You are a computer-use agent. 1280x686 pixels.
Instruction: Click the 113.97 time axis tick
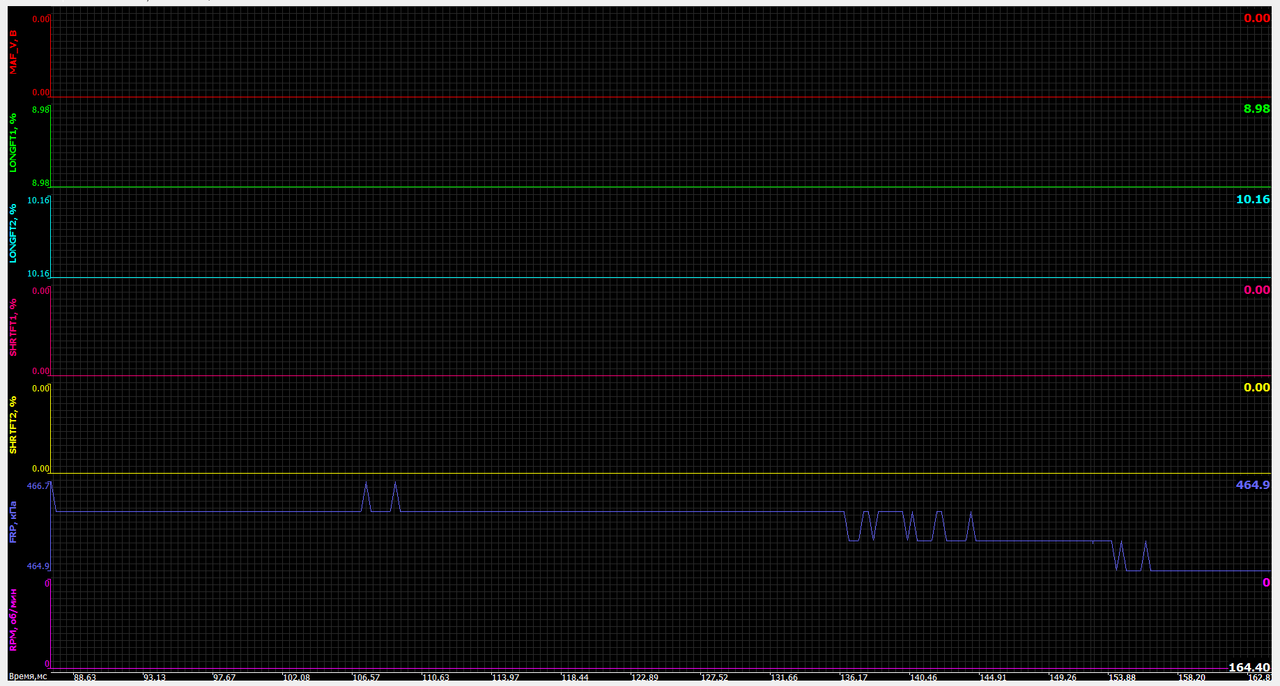(x=506, y=677)
